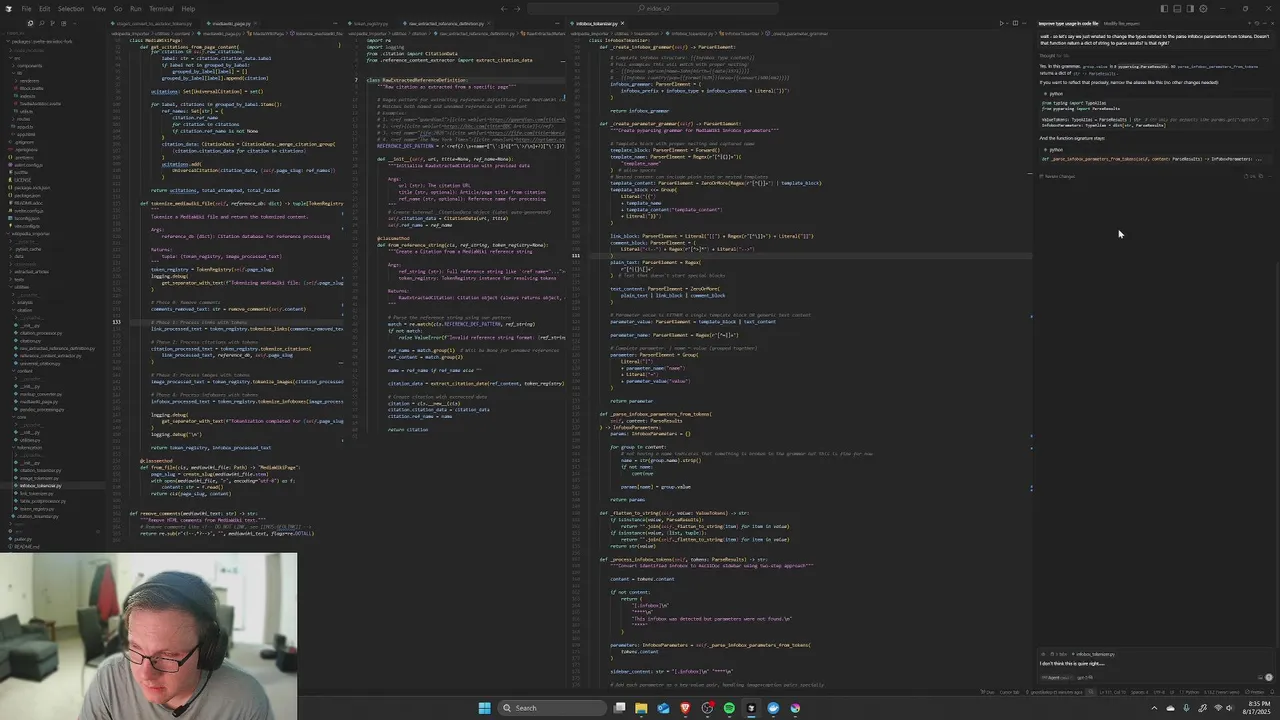Open Task View from taskbar
This screenshot has height=720, width=1280.
coord(619,708)
